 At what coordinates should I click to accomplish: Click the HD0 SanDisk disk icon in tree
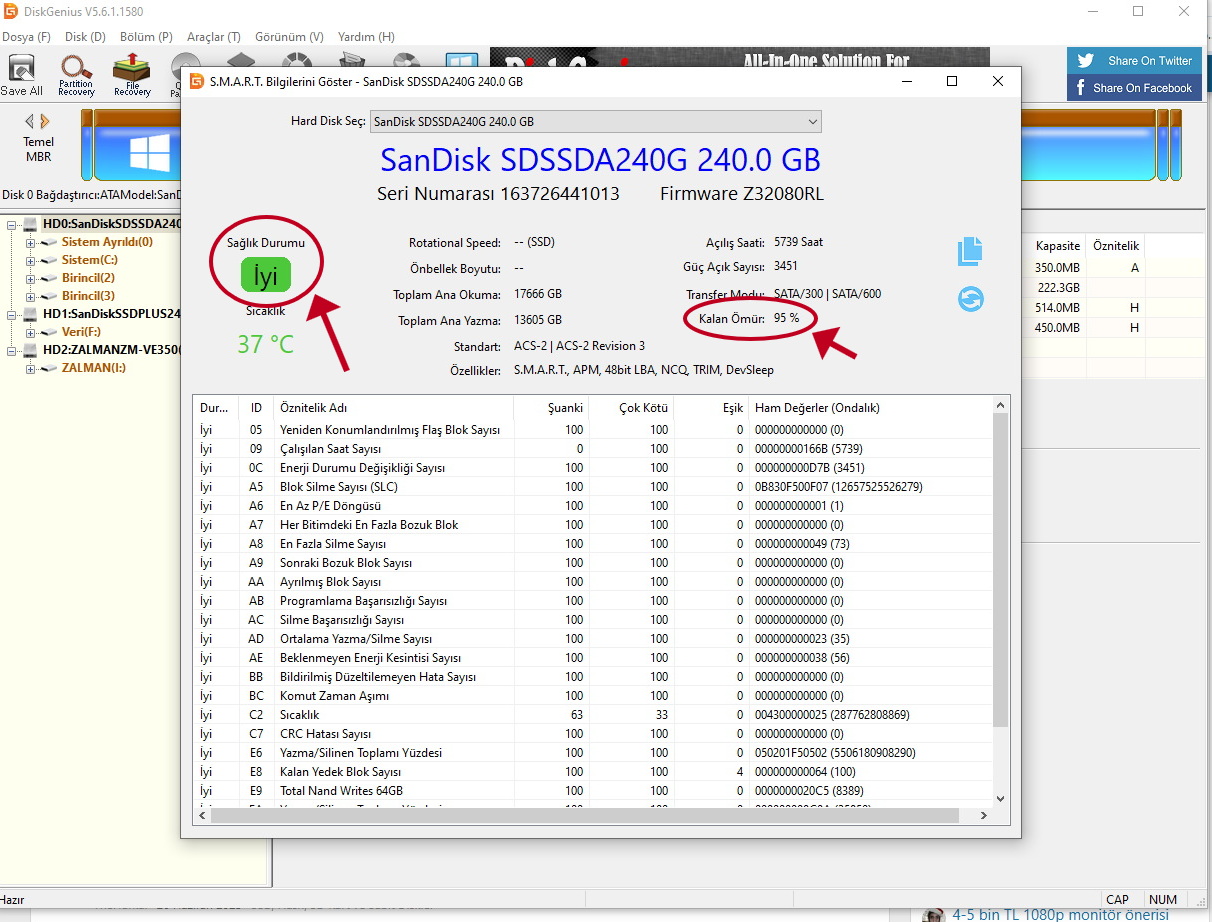pyautogui.click(x=31, y=224)
